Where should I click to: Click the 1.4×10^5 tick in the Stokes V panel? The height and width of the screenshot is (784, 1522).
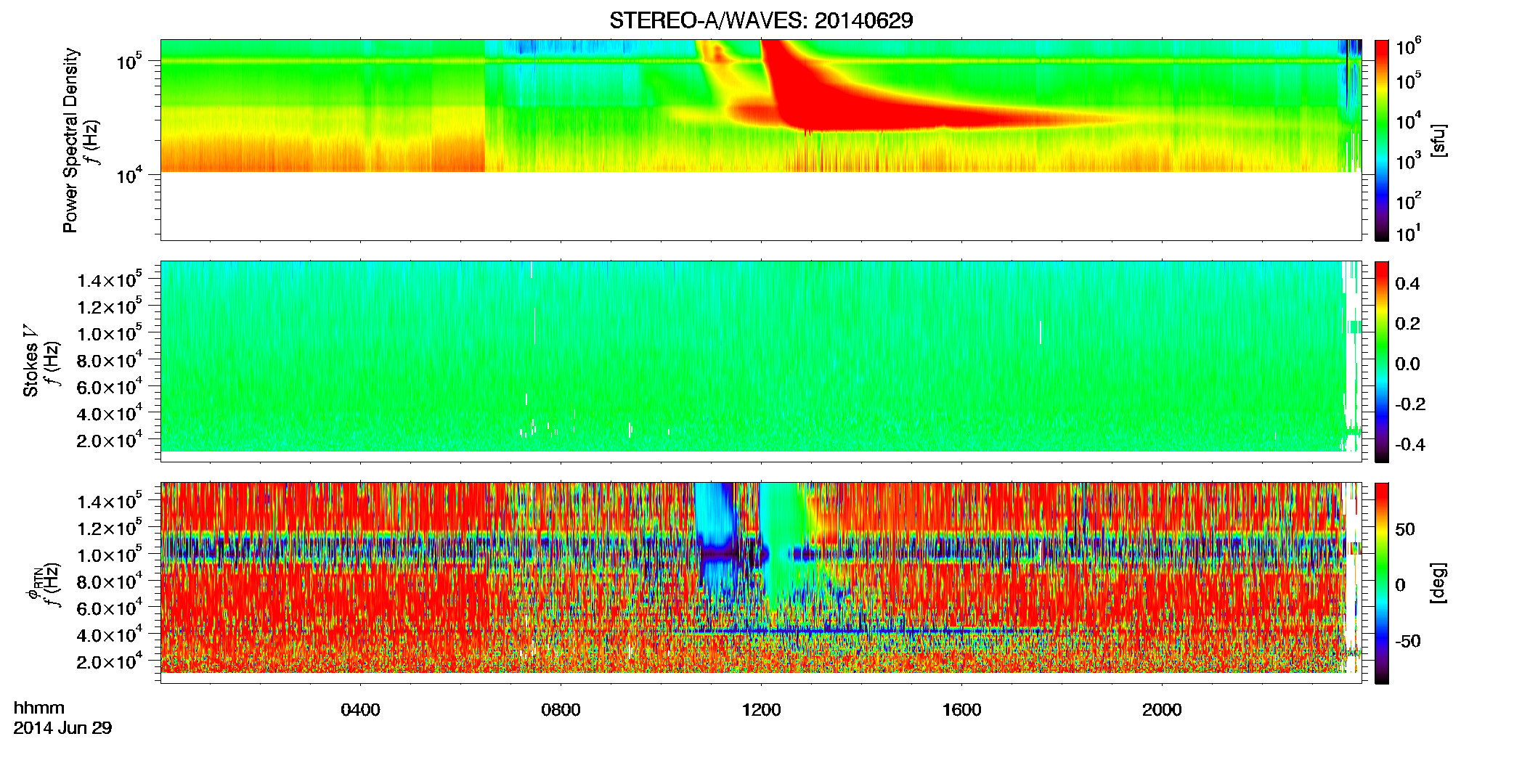click(x=110, y=279)
